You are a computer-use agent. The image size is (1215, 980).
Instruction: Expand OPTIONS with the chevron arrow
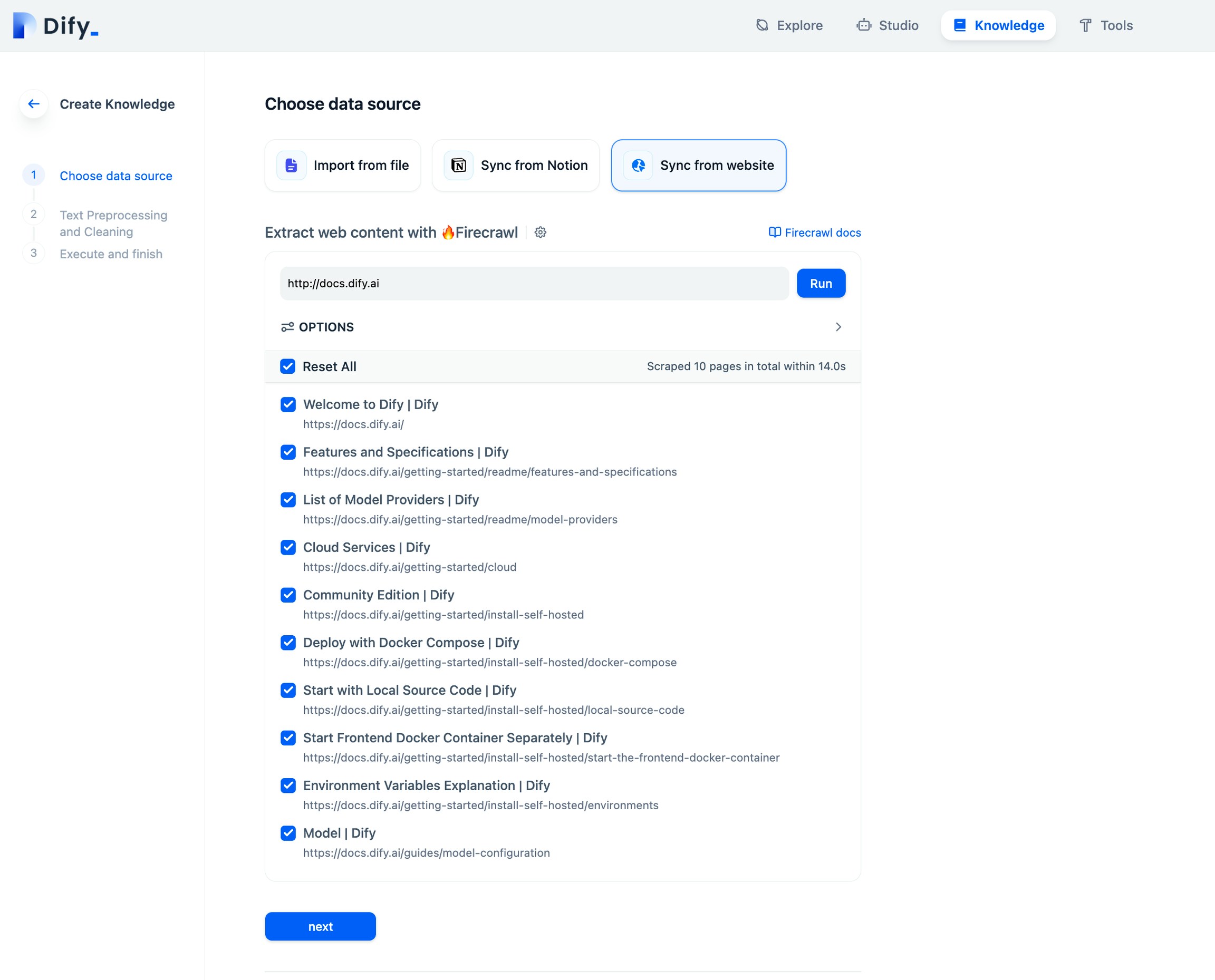point(838,327)
